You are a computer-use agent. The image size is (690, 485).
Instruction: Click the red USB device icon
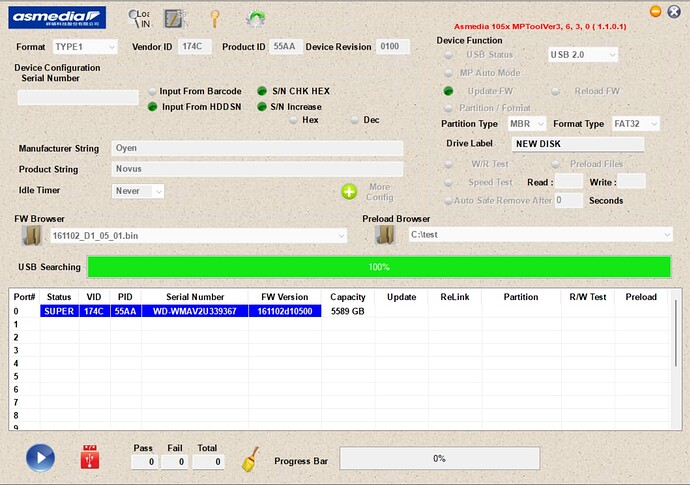91,457
